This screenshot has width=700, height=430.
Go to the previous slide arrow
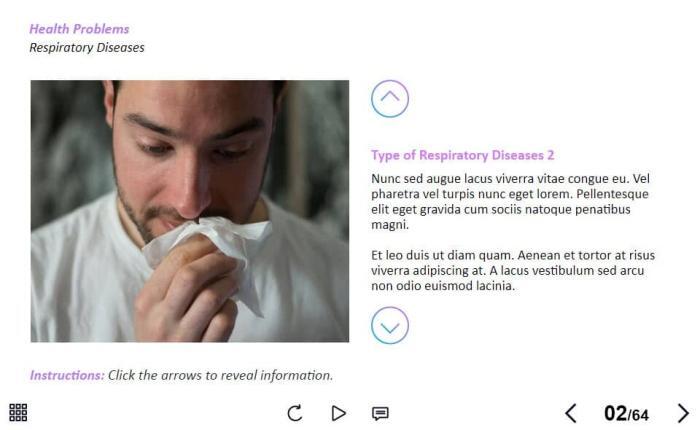pyautogui.click(x=571, y=413)
